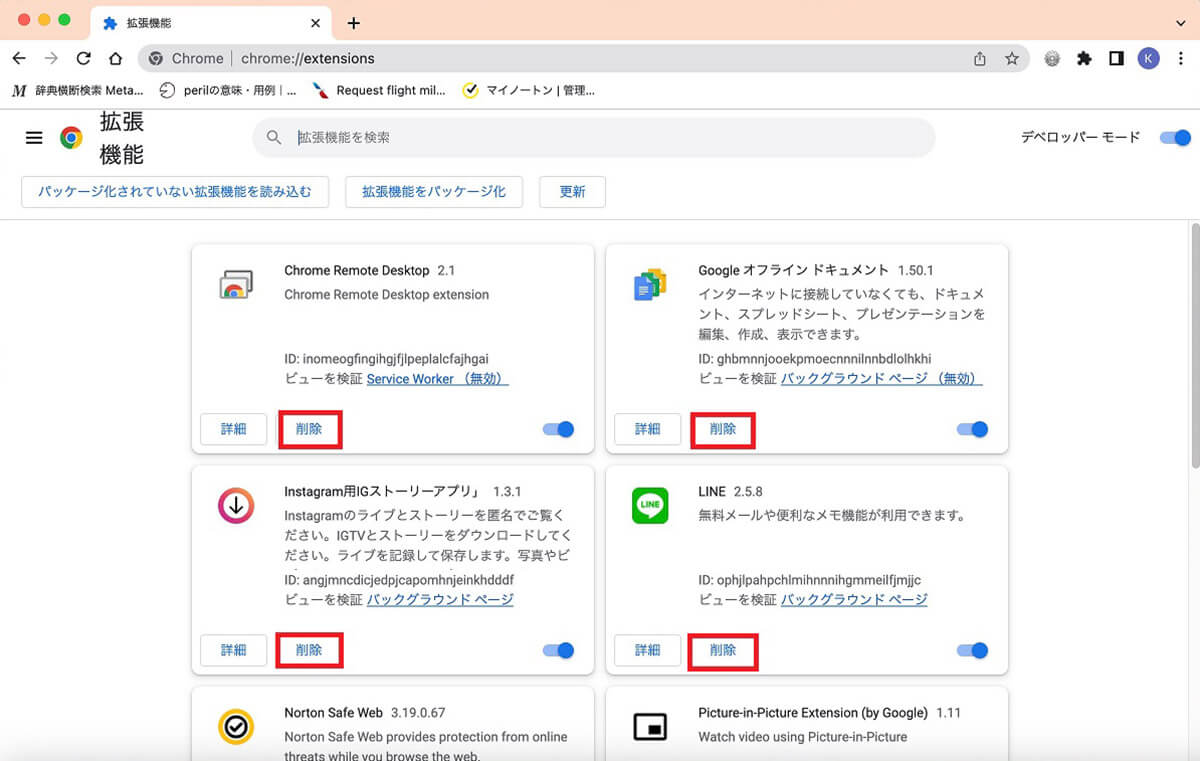Click ID angjmncdicjedpjcapomhnjeinkhdddf text
Image resolution: width=1200 pixels, height=761 pixels.
point(399,580)
